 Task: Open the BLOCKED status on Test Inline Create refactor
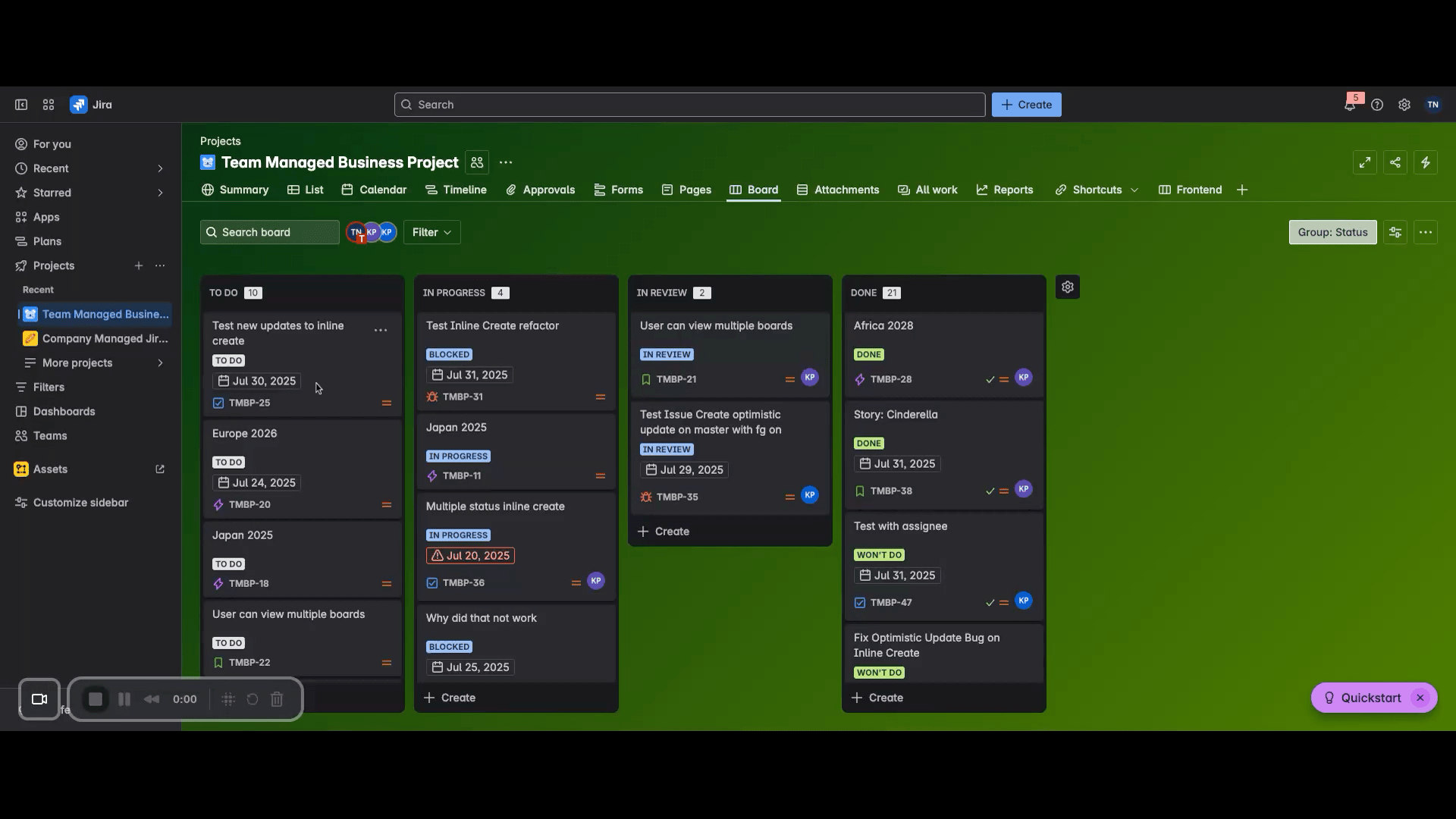(x=449, y=354)
